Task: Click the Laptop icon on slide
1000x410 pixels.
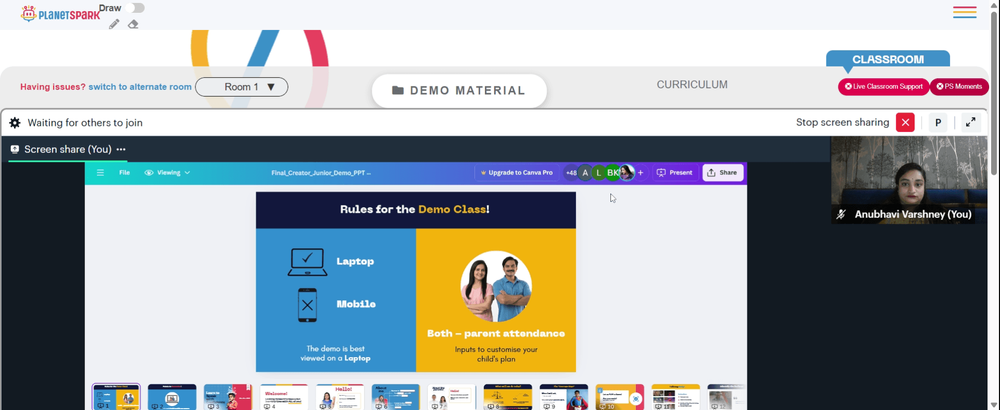Action: click(307, 261)
